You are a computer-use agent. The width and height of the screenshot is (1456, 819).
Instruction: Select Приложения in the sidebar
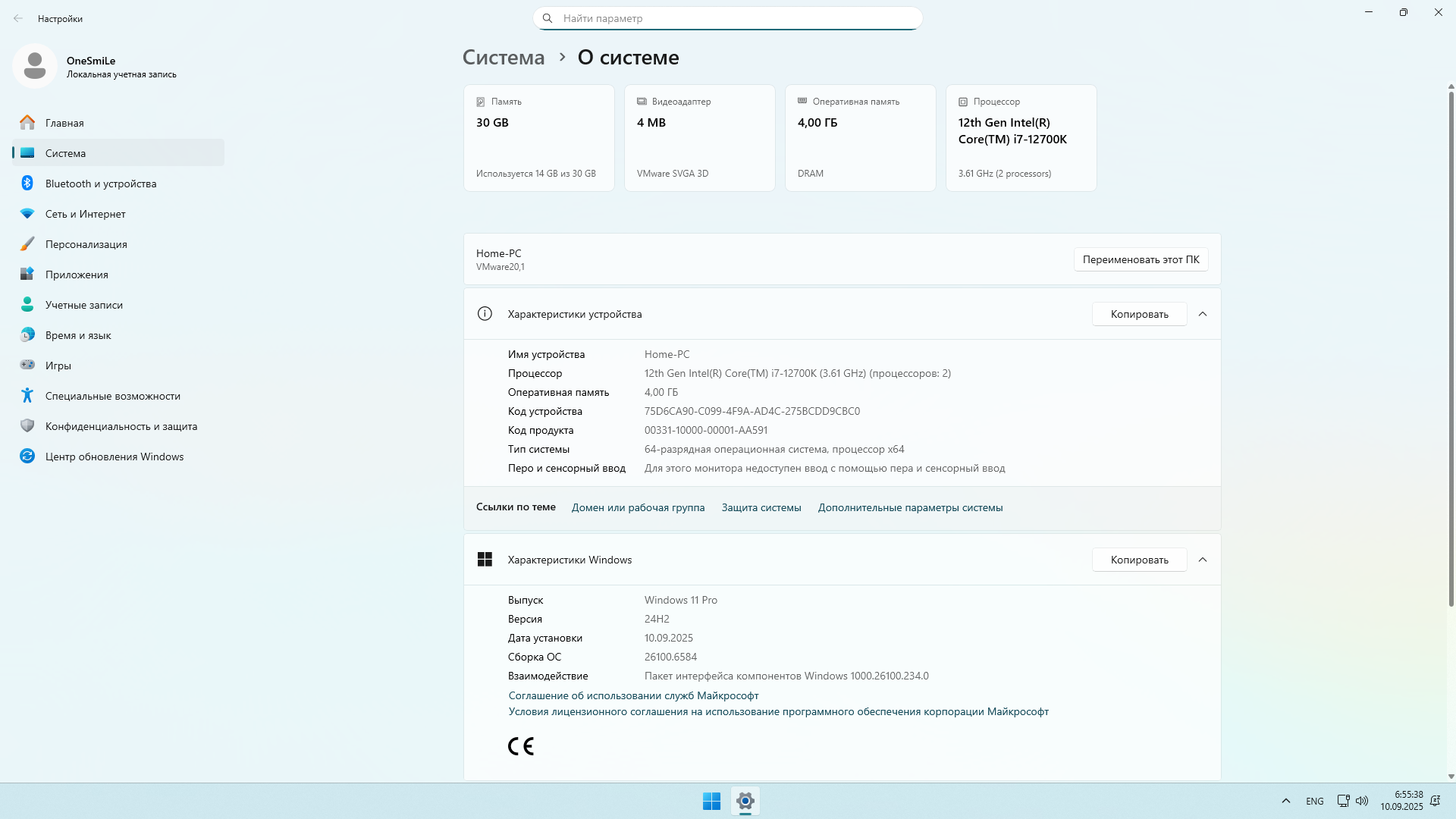pos(76,274)
